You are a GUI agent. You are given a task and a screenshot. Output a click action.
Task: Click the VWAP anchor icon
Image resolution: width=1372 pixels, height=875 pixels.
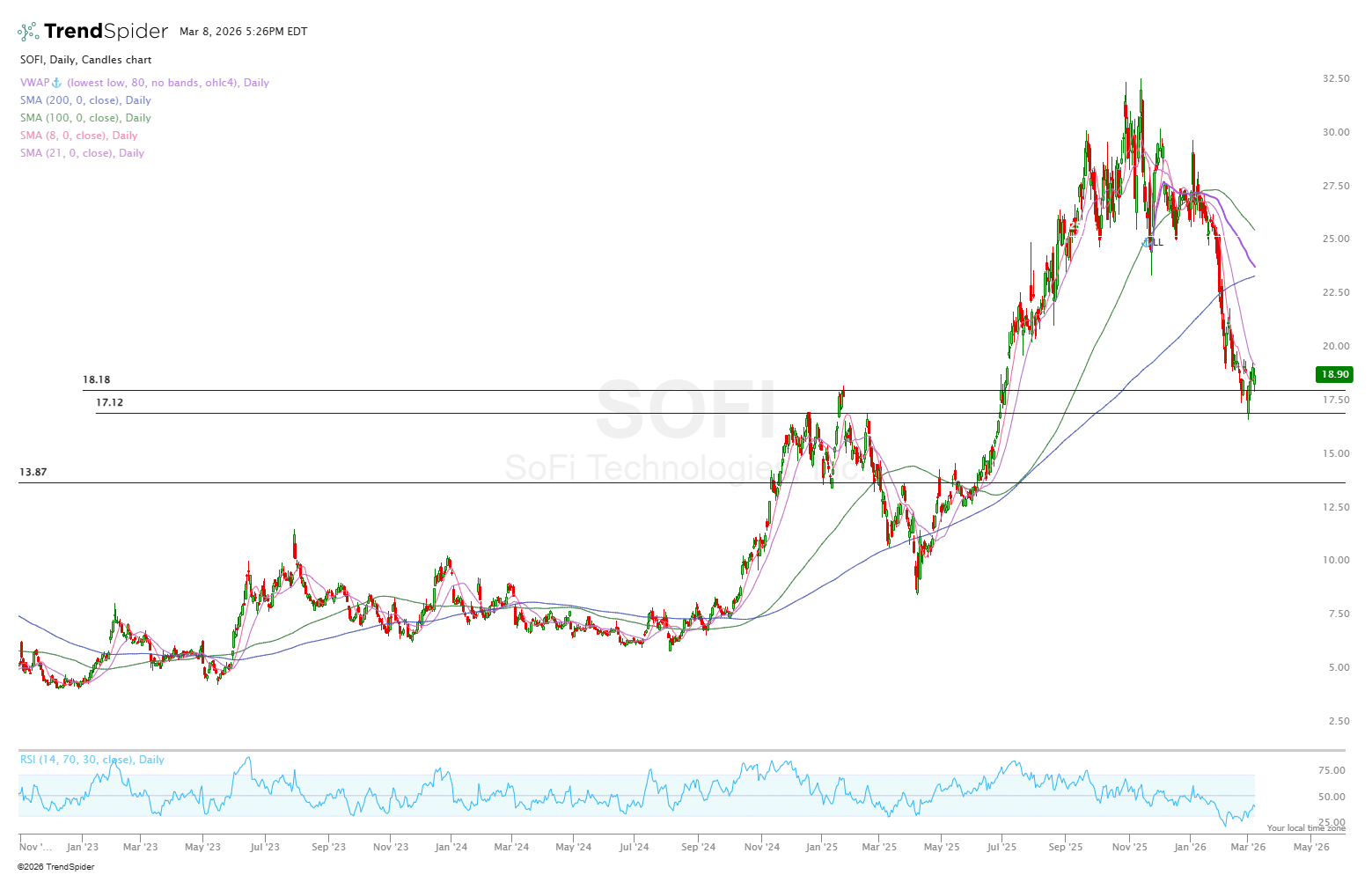(x=57, y=83)
